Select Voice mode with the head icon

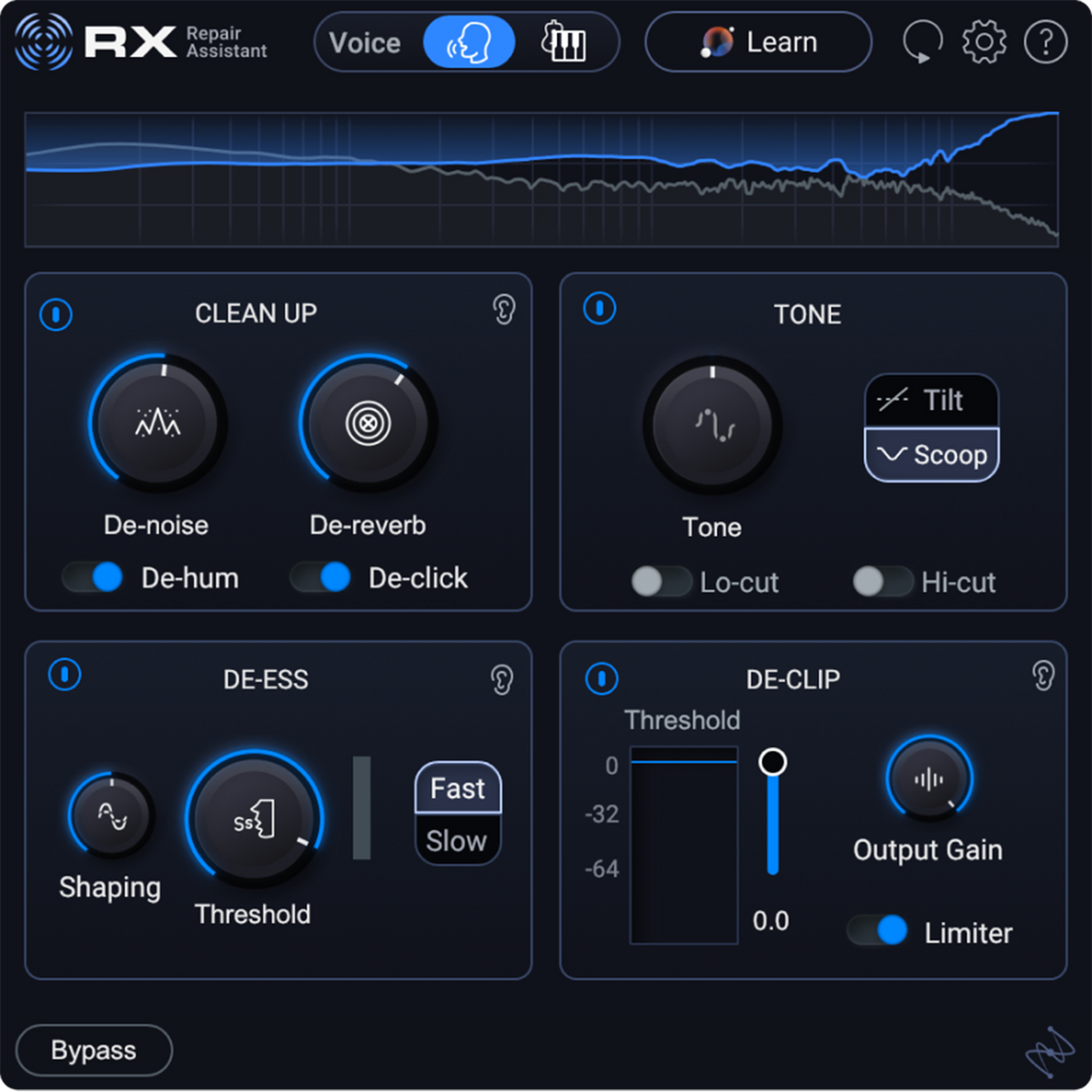pyautogui.click(x=469, y=43)
